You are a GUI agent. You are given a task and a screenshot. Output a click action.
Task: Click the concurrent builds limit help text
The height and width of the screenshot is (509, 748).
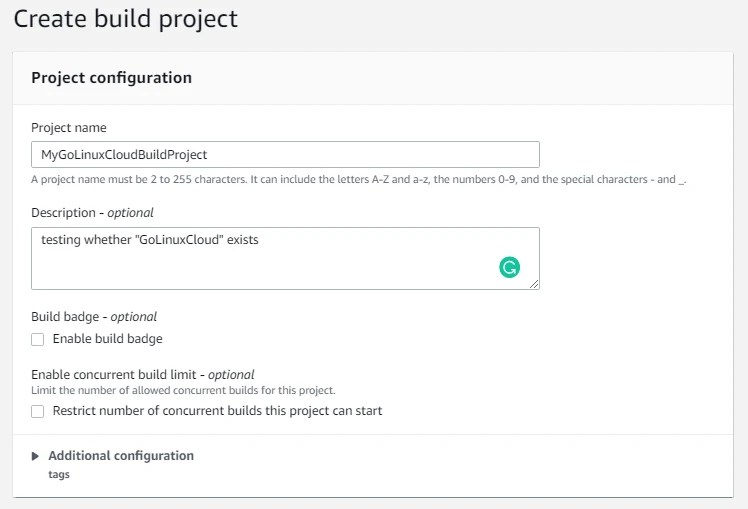(x=183, y=390)
